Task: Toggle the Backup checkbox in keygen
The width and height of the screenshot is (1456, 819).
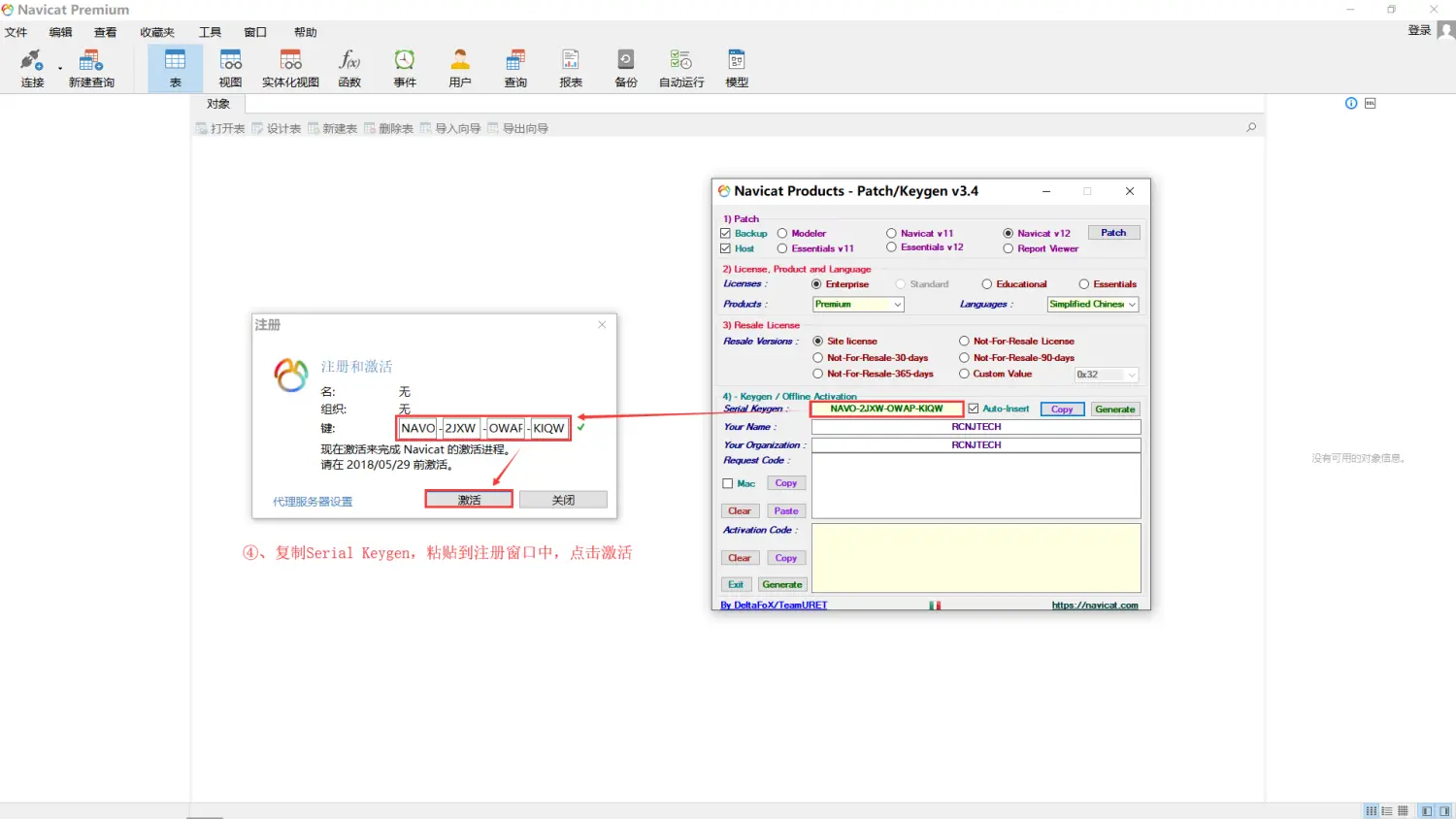Action: tap(725, 233)
